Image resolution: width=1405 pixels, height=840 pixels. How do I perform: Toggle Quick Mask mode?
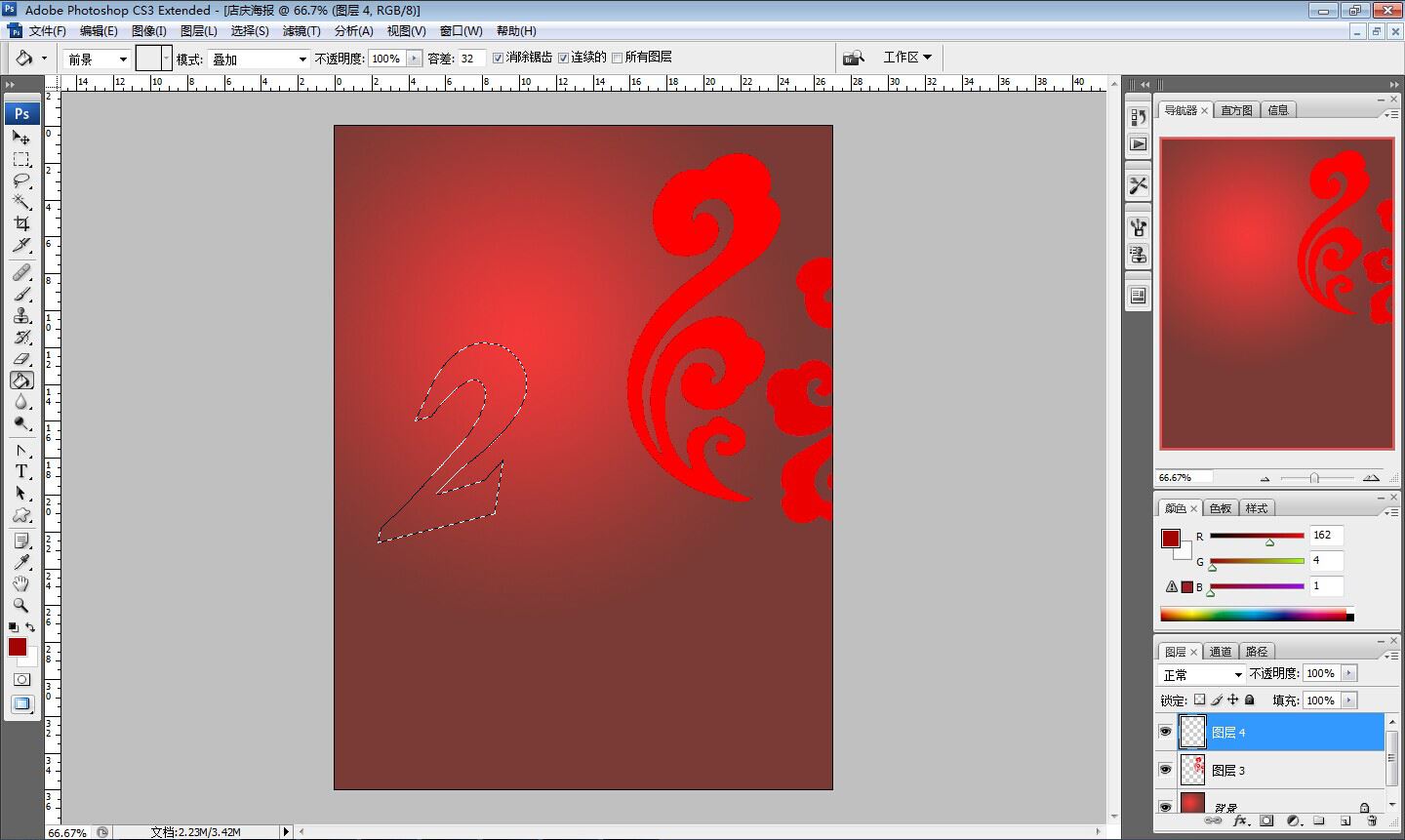point(21,679)
